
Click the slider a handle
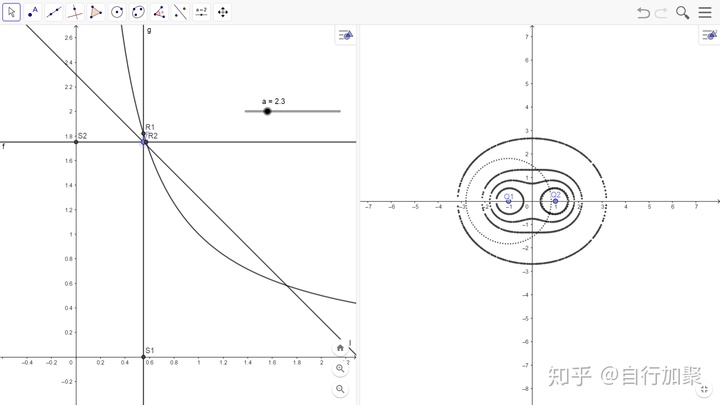(x=267, y=111)
